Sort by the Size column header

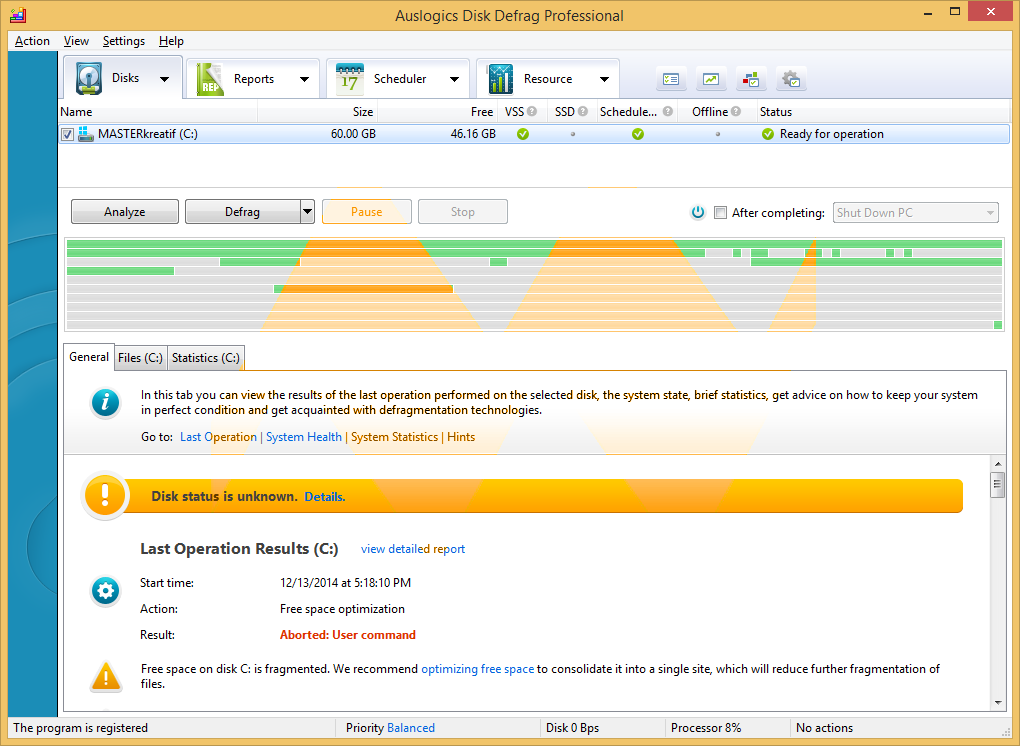pyautogui.click(x=317, y=112)
